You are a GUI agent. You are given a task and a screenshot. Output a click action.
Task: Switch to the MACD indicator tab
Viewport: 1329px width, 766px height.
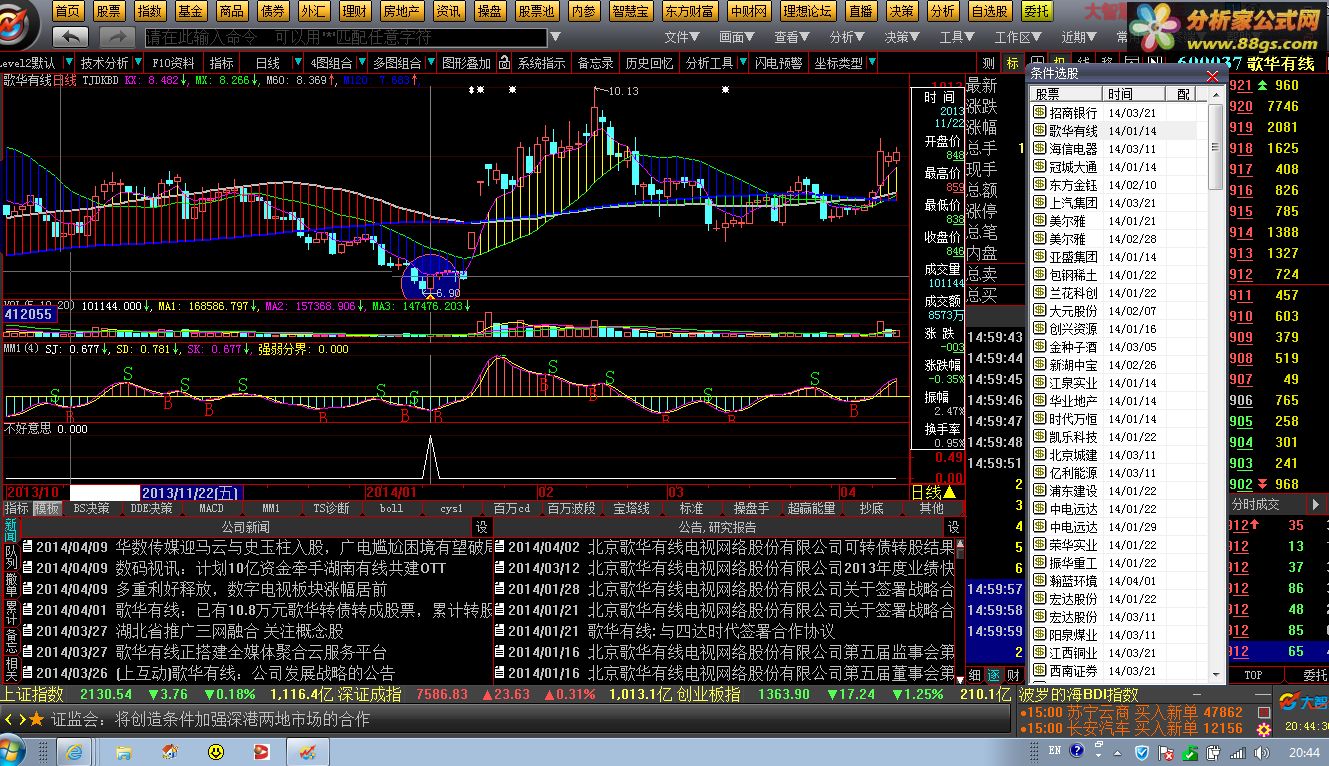point(211,508)
